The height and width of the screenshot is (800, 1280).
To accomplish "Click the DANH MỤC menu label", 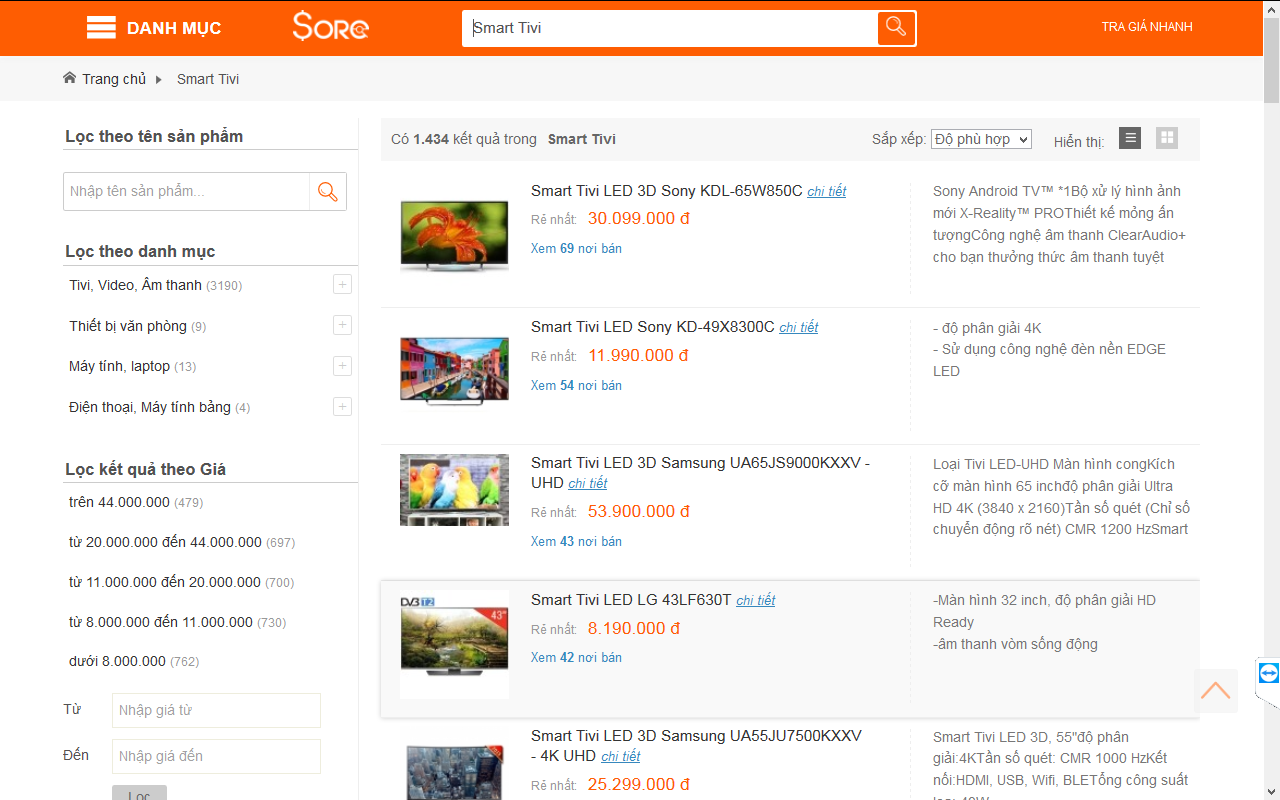I will (174, 29).
